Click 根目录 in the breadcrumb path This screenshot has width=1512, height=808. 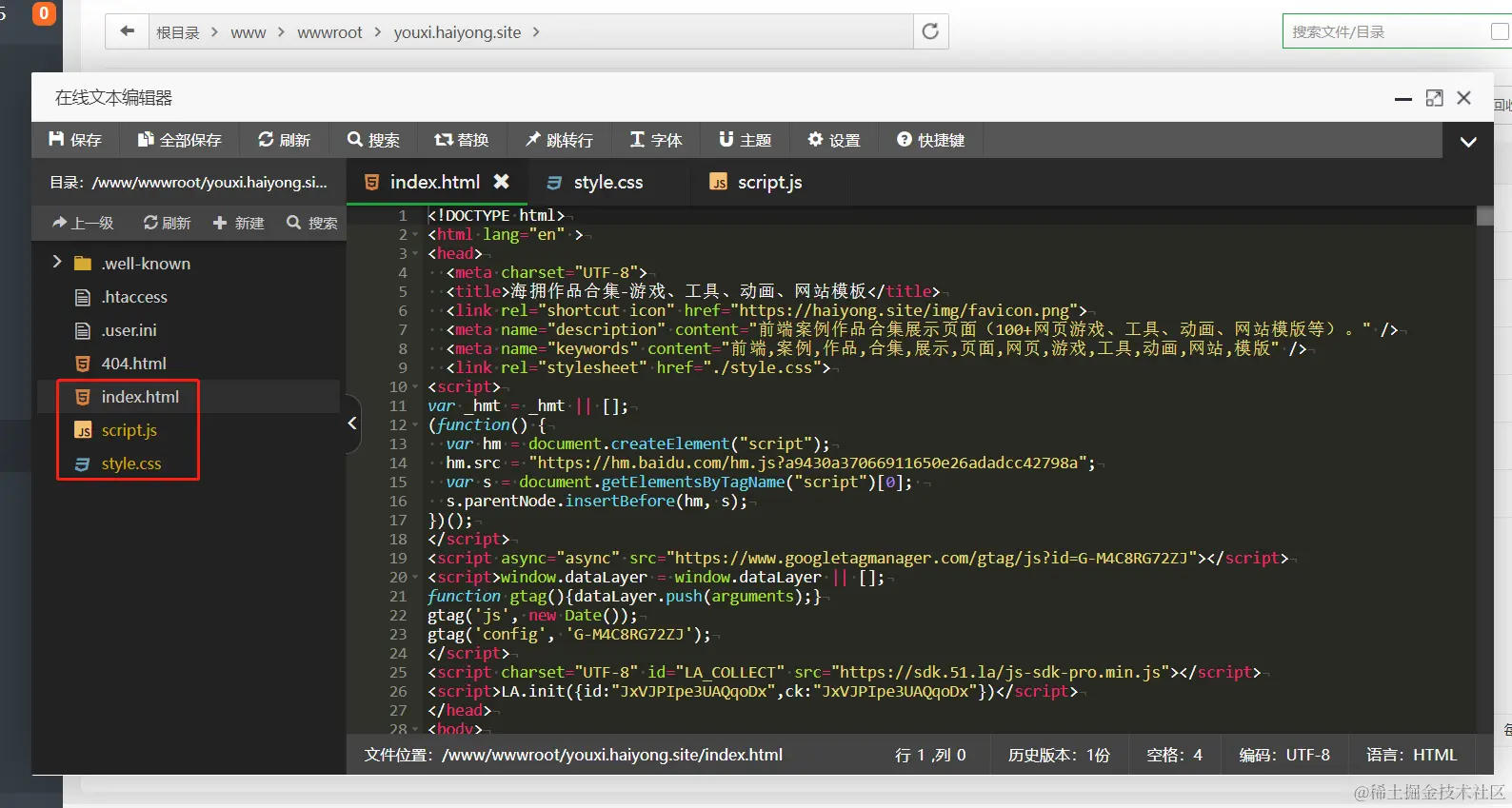tap(178, 32)
